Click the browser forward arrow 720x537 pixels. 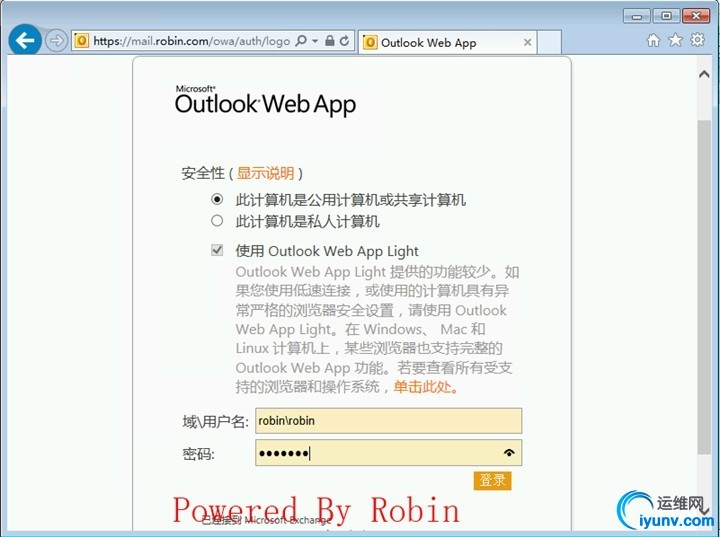tap(56, 41)
